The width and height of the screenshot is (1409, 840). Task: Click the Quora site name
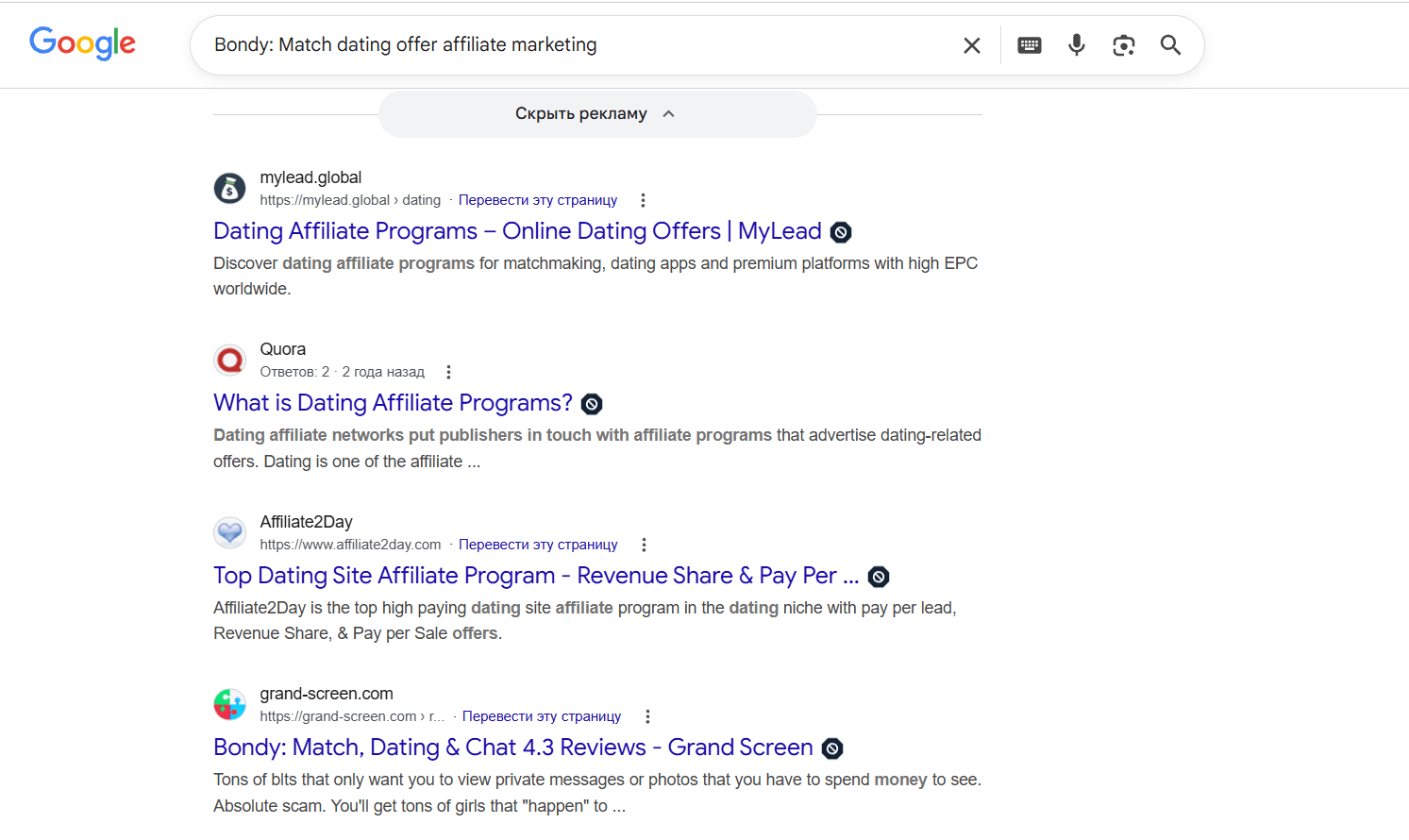coord(283,349)
